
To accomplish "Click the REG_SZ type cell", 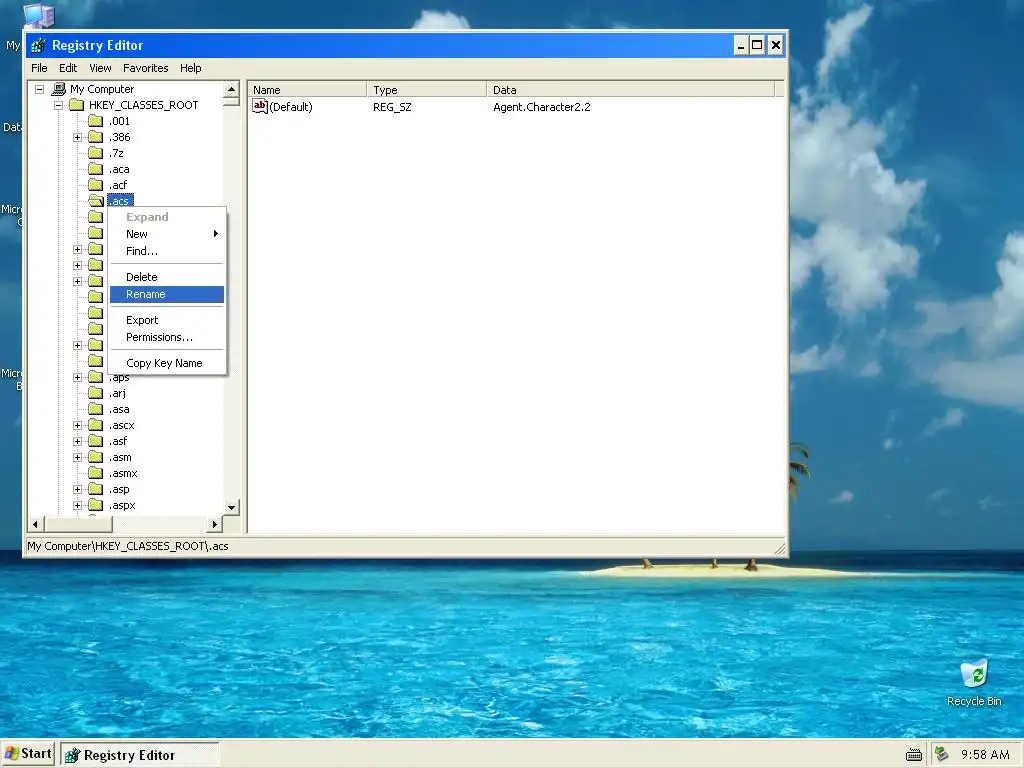I will coord(392,107).
